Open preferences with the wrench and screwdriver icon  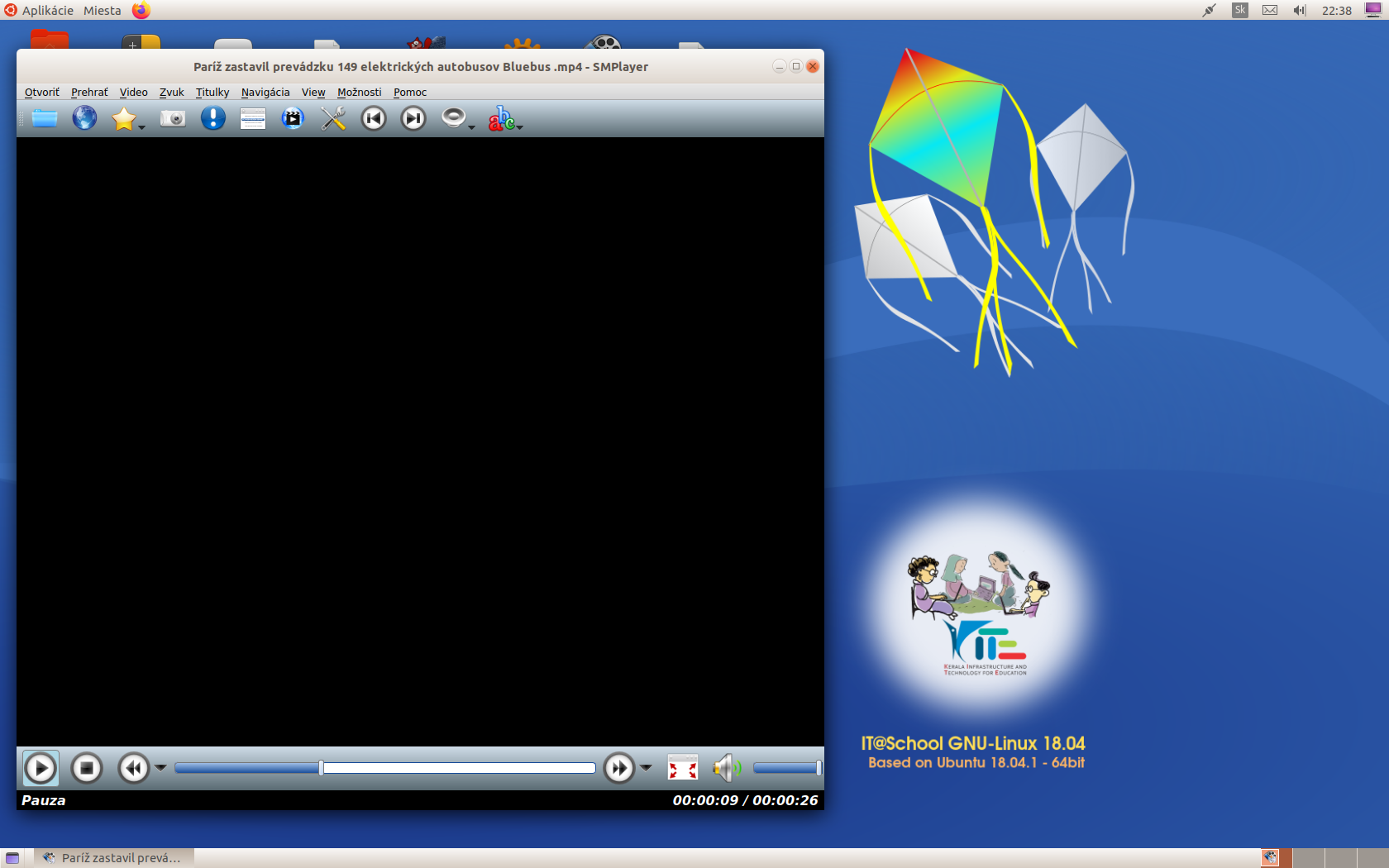pyautogui.click(x=333, y=118)
